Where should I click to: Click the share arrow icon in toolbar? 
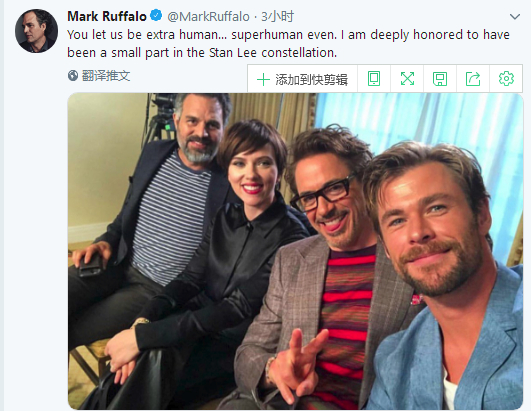click(x=473, y=79)
